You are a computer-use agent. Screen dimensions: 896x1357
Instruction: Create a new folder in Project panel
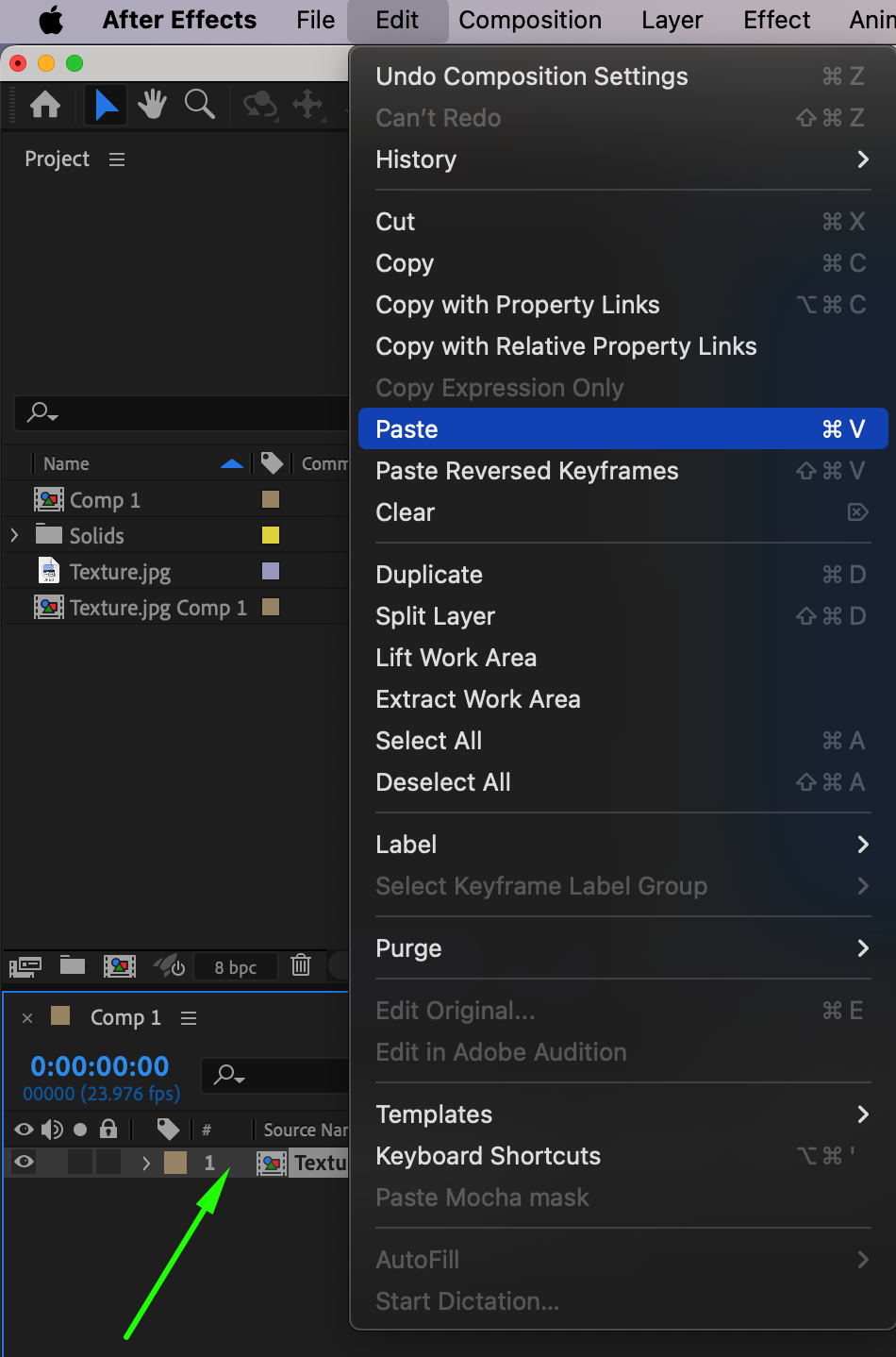point(73,965)
